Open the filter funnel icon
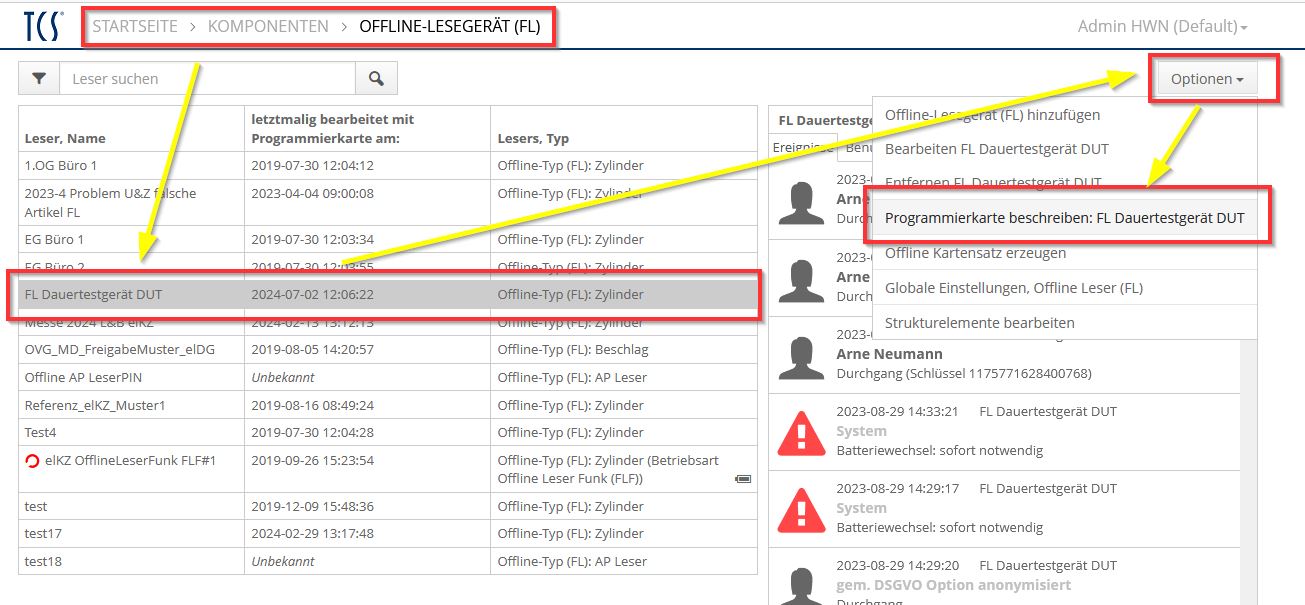This screenshot has height=605, width=1305. (39, 78)
